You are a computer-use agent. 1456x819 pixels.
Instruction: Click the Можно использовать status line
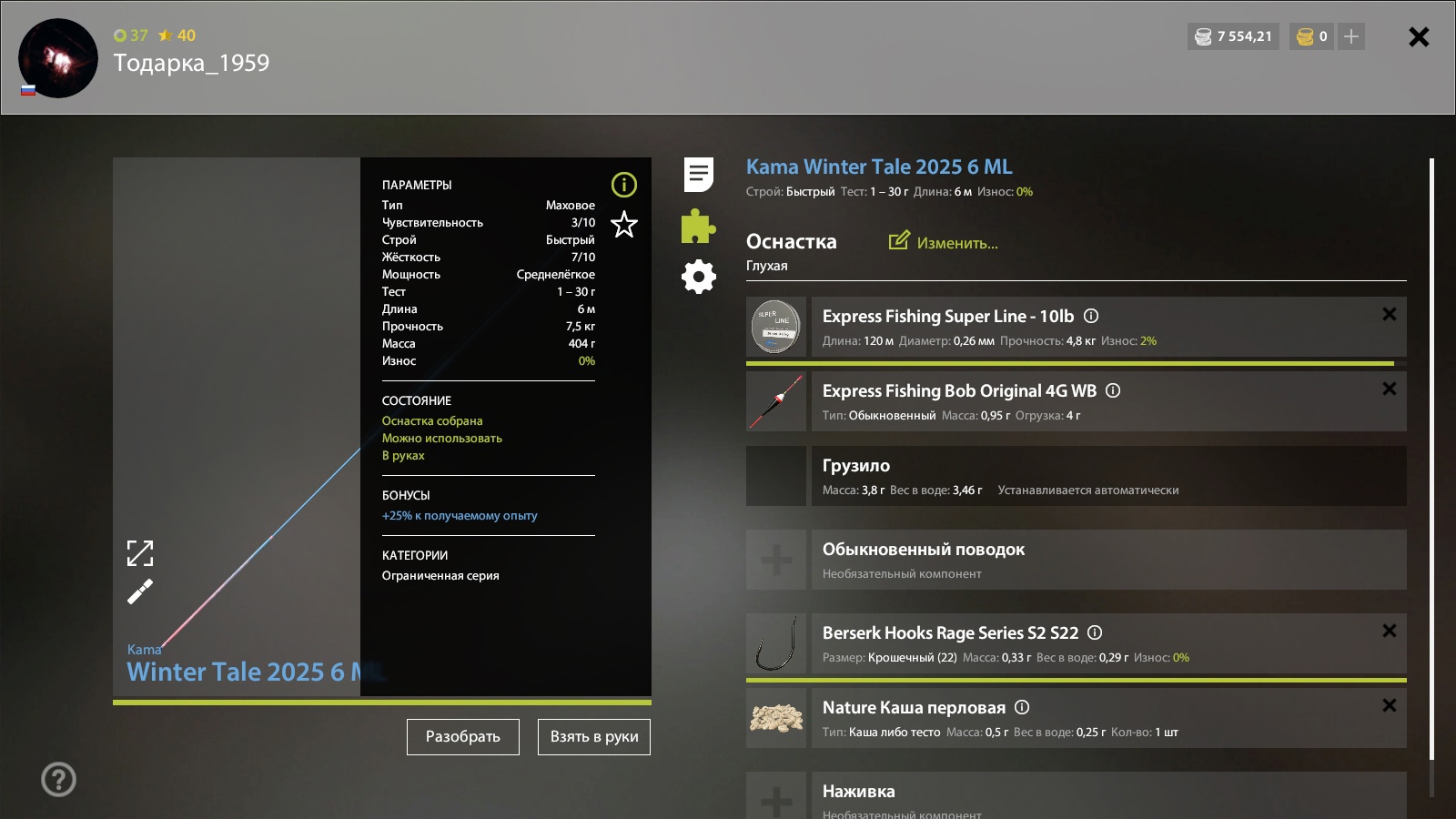click(x=442, y=438)
